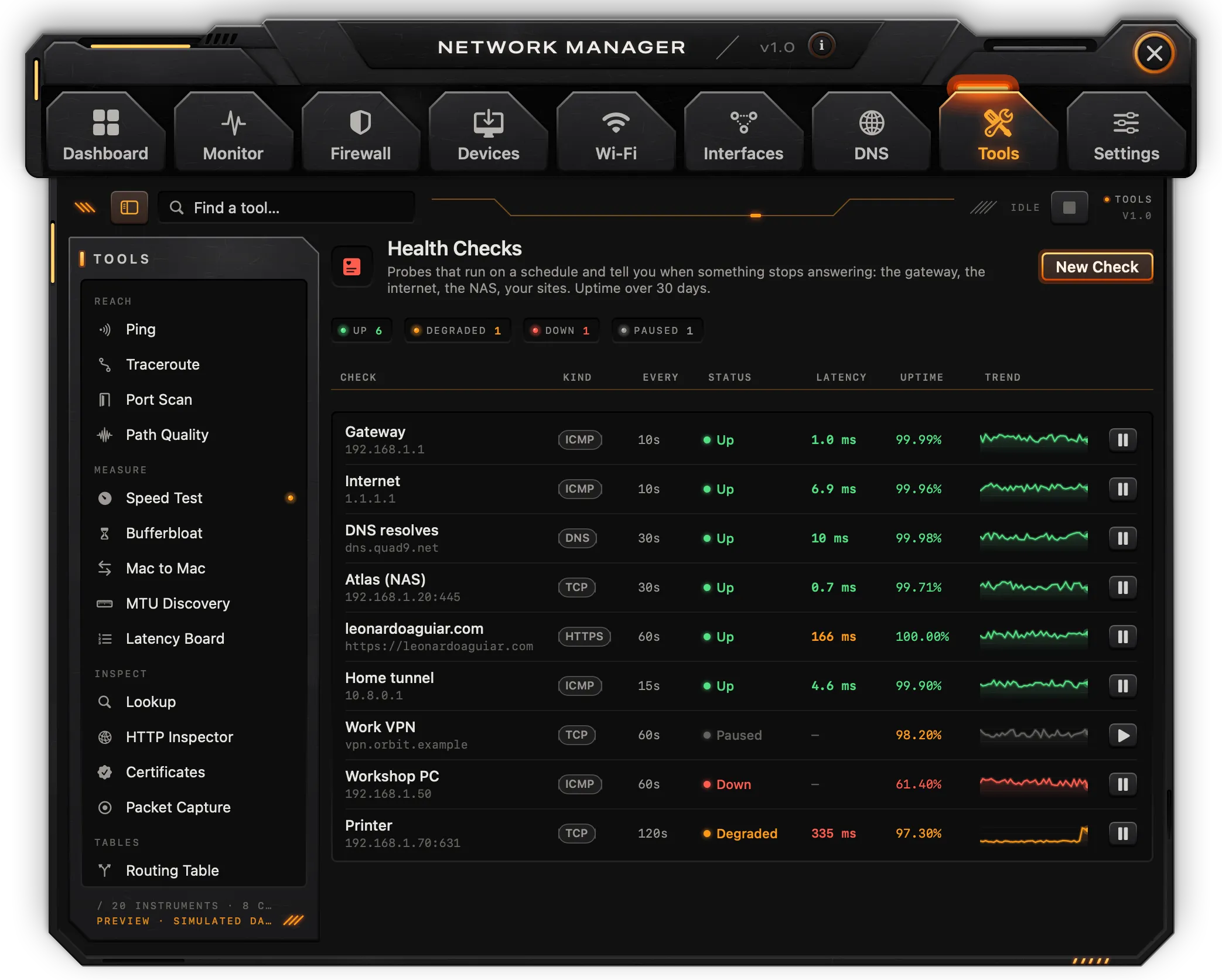The image size is (1222, 980).
Task: Click the New Check button
Action: pos(1097,267)
